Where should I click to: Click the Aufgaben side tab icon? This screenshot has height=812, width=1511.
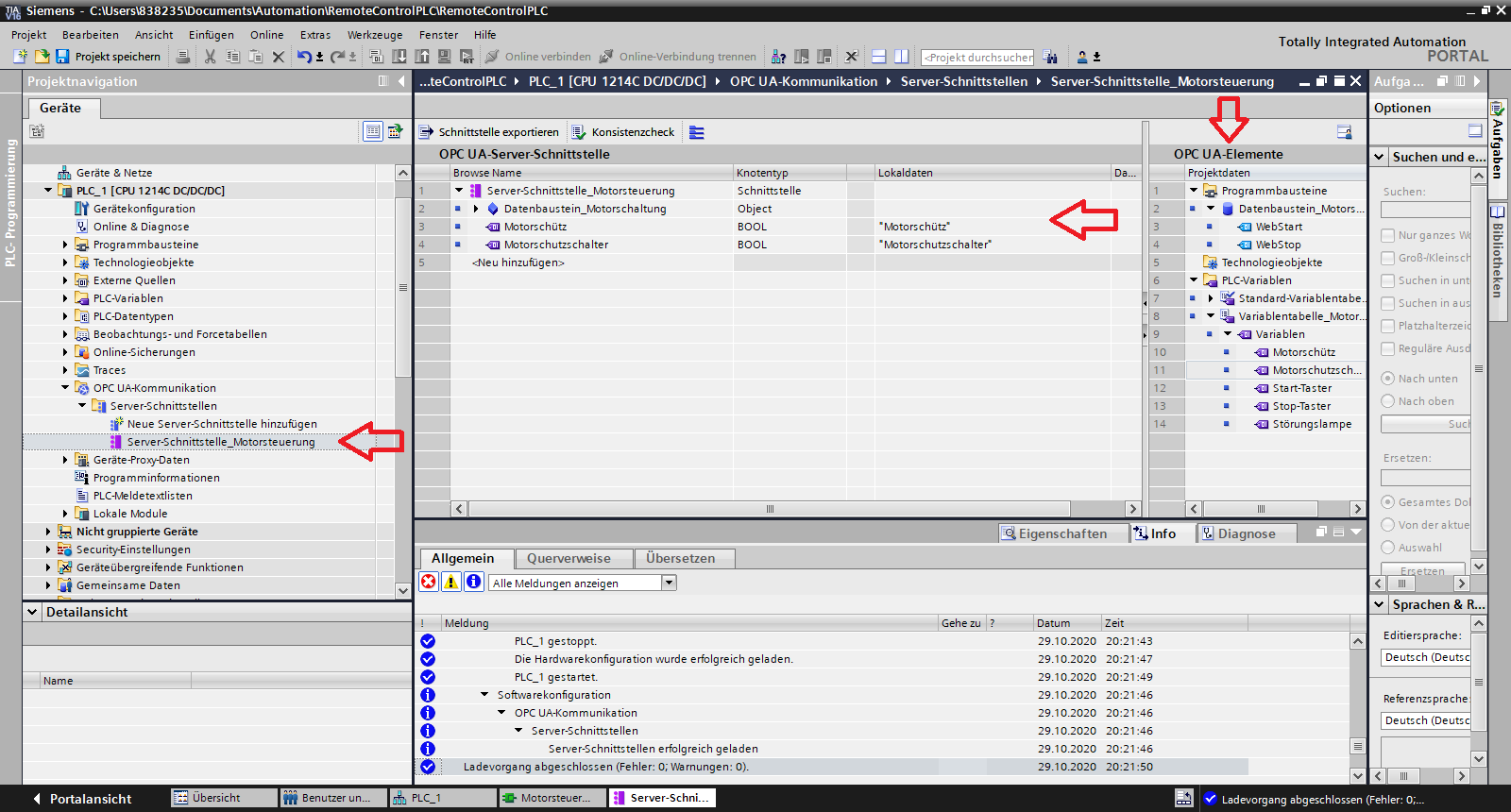pyautogui.click(x=1499, y=108)
